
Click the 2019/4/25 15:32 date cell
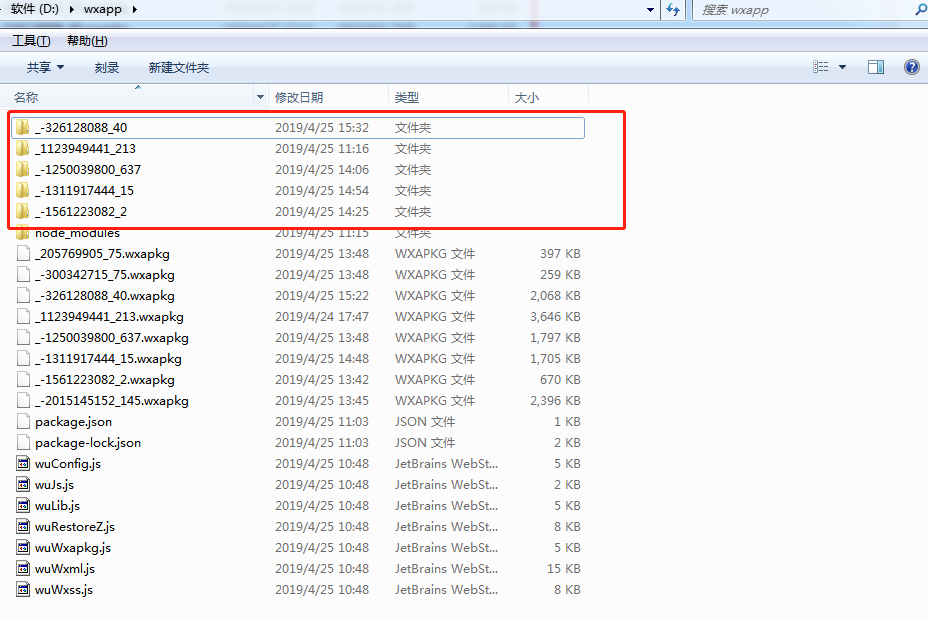pos(322,127)
